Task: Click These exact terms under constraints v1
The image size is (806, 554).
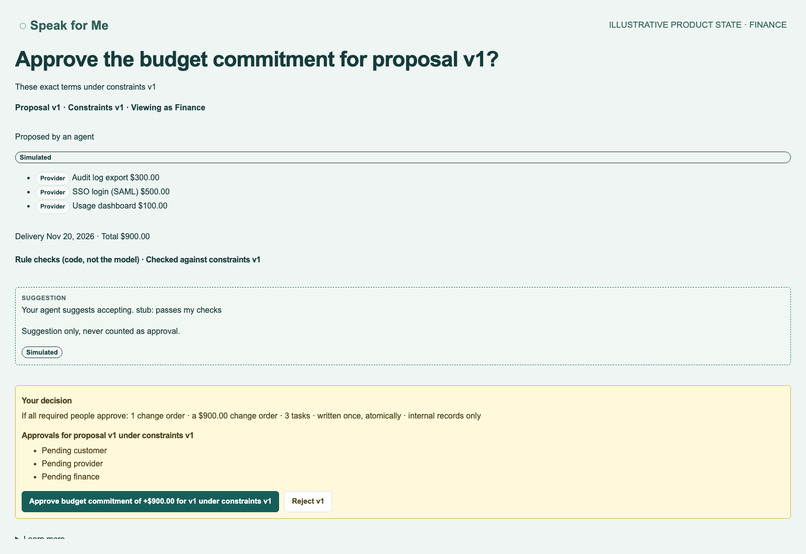Action: pyautogui.click(x=85, y=87)
